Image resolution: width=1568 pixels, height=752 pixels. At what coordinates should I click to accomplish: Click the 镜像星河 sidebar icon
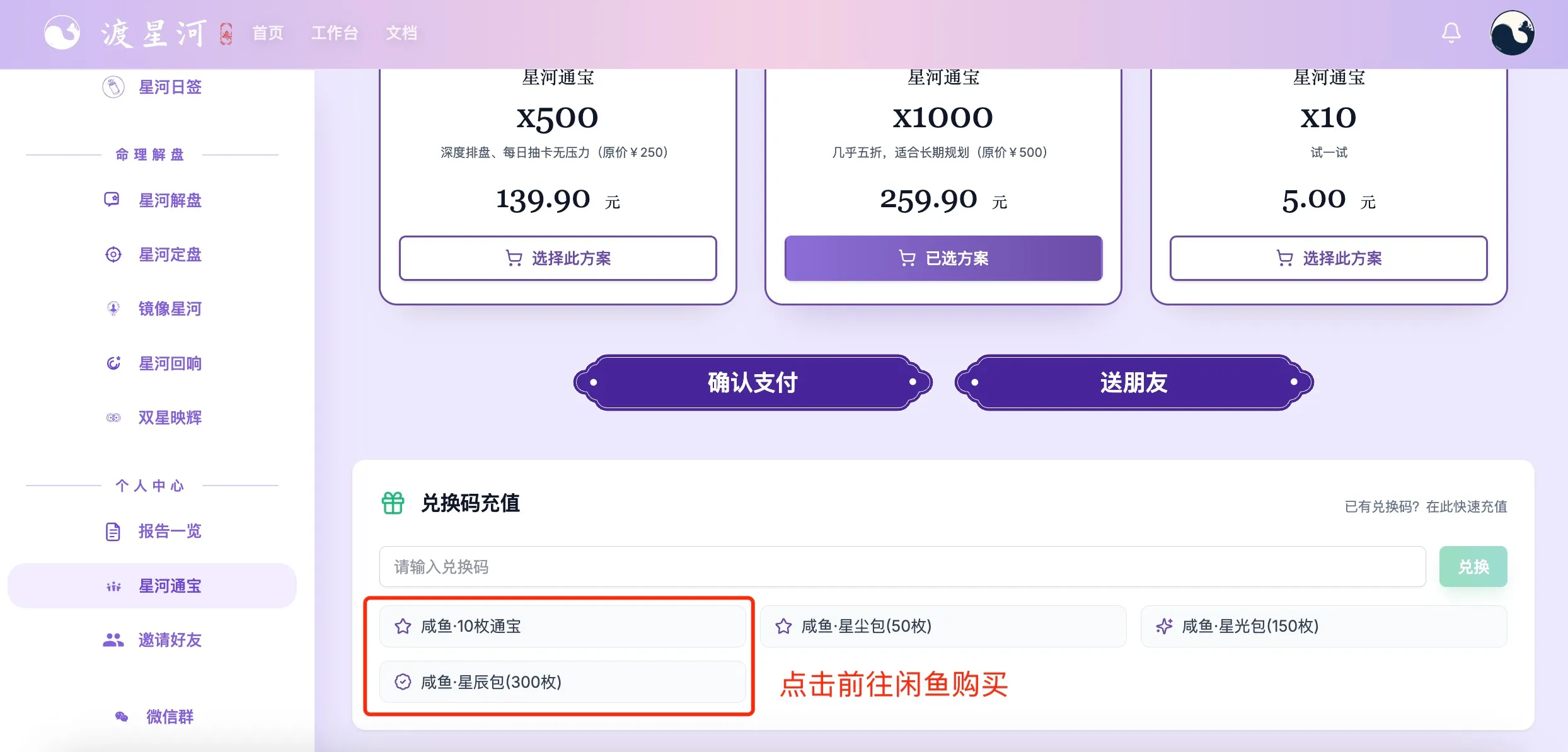(x=113, y=309)
